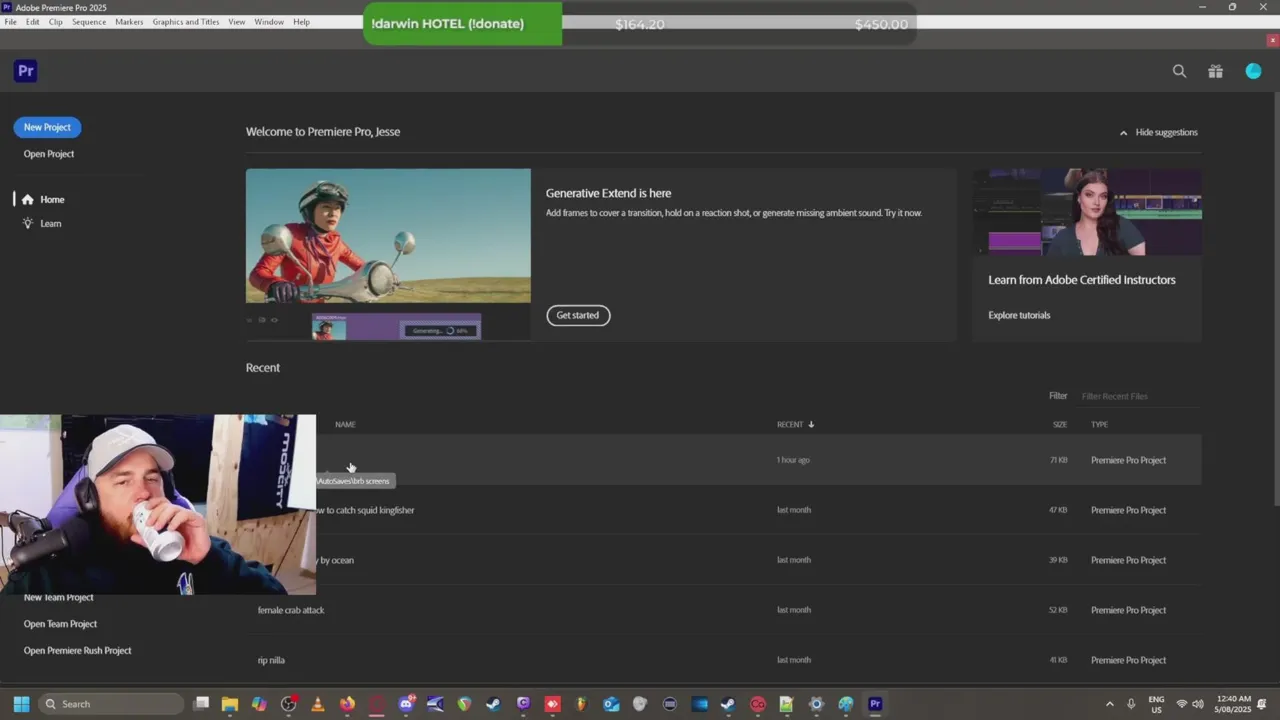Click the '!darwin HOTEL (!donate)' green banner
This screenshot has width=1280, height=720.
(x=462, y=24)
